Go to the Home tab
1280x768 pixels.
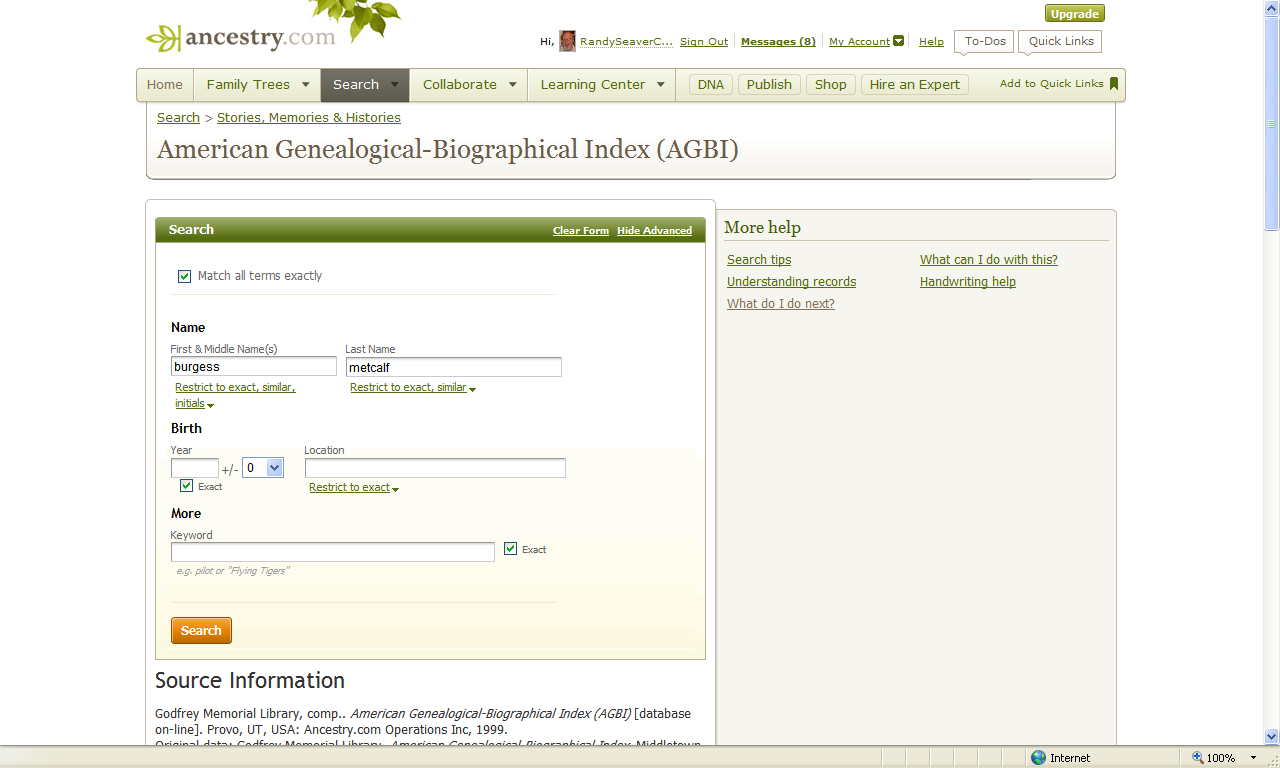point(165,85)
